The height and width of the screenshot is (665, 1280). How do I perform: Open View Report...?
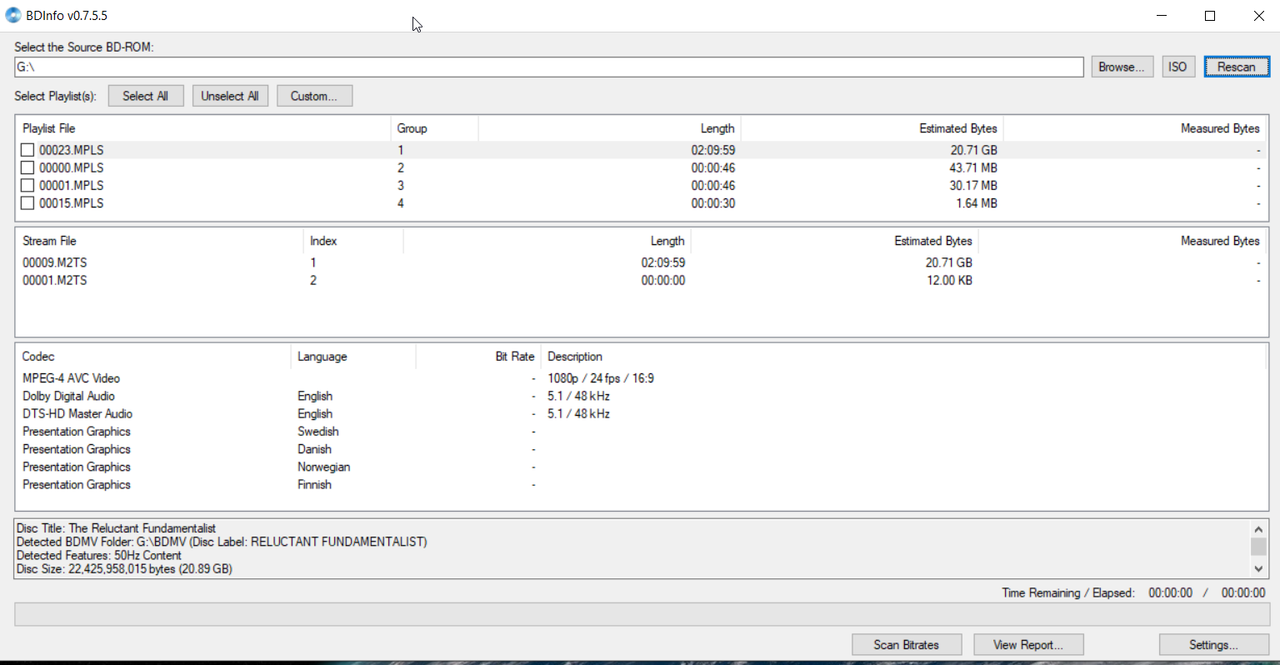1028,645
